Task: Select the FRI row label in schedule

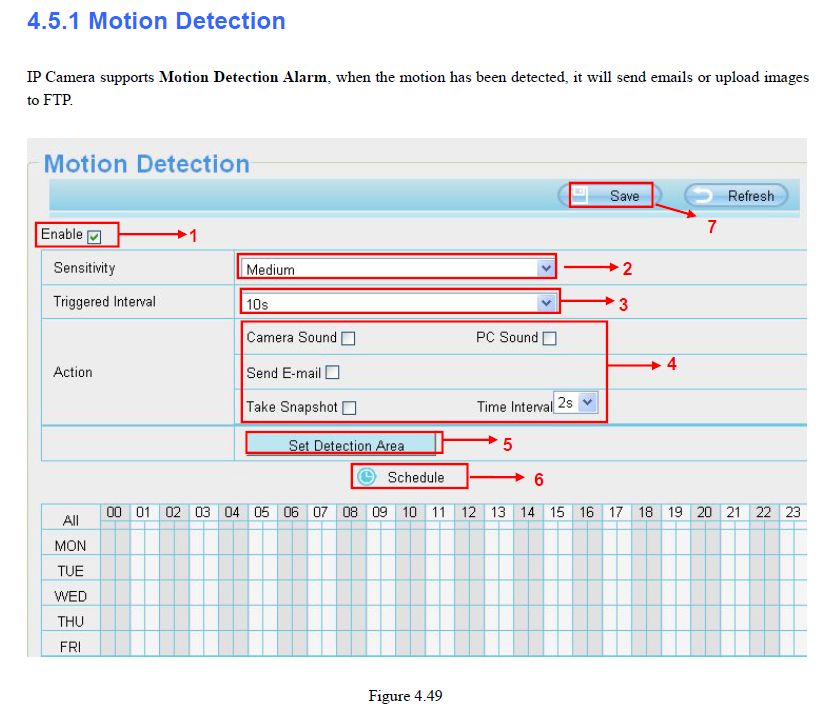Action: 71,647
